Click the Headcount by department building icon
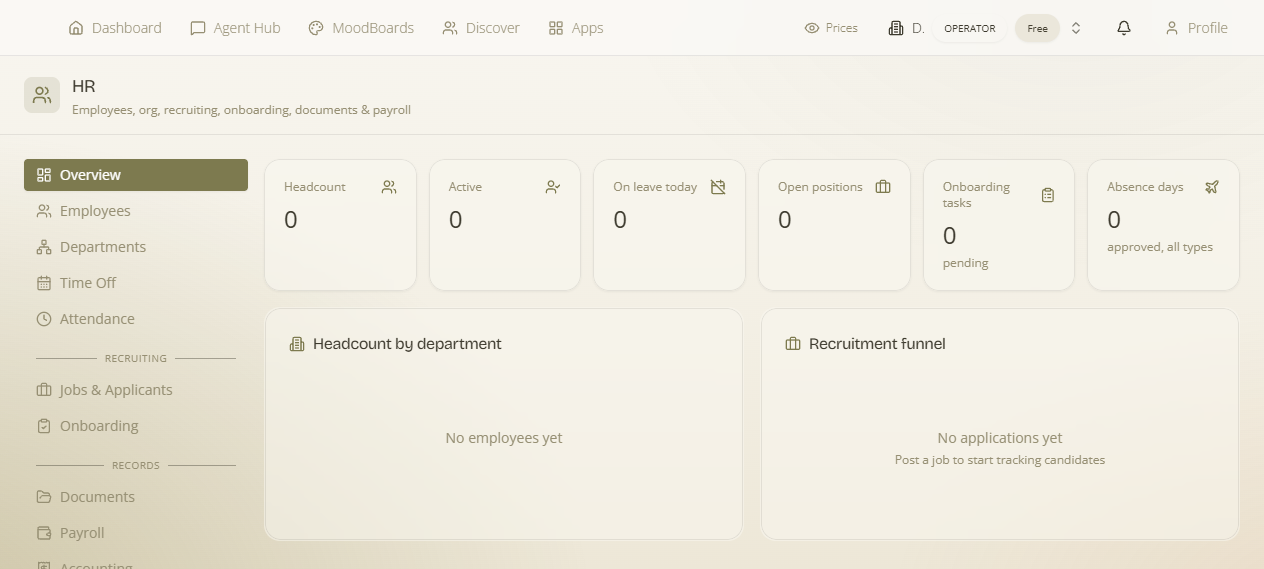1264x569 pixels. coord(297,344)
